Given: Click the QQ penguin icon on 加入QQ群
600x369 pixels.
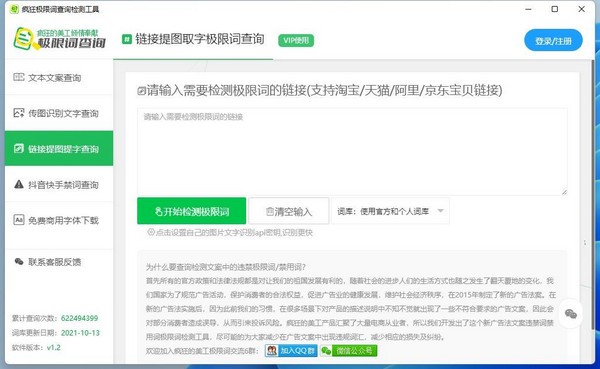Looking at the screenshot, I should click(x=272, y=351).
